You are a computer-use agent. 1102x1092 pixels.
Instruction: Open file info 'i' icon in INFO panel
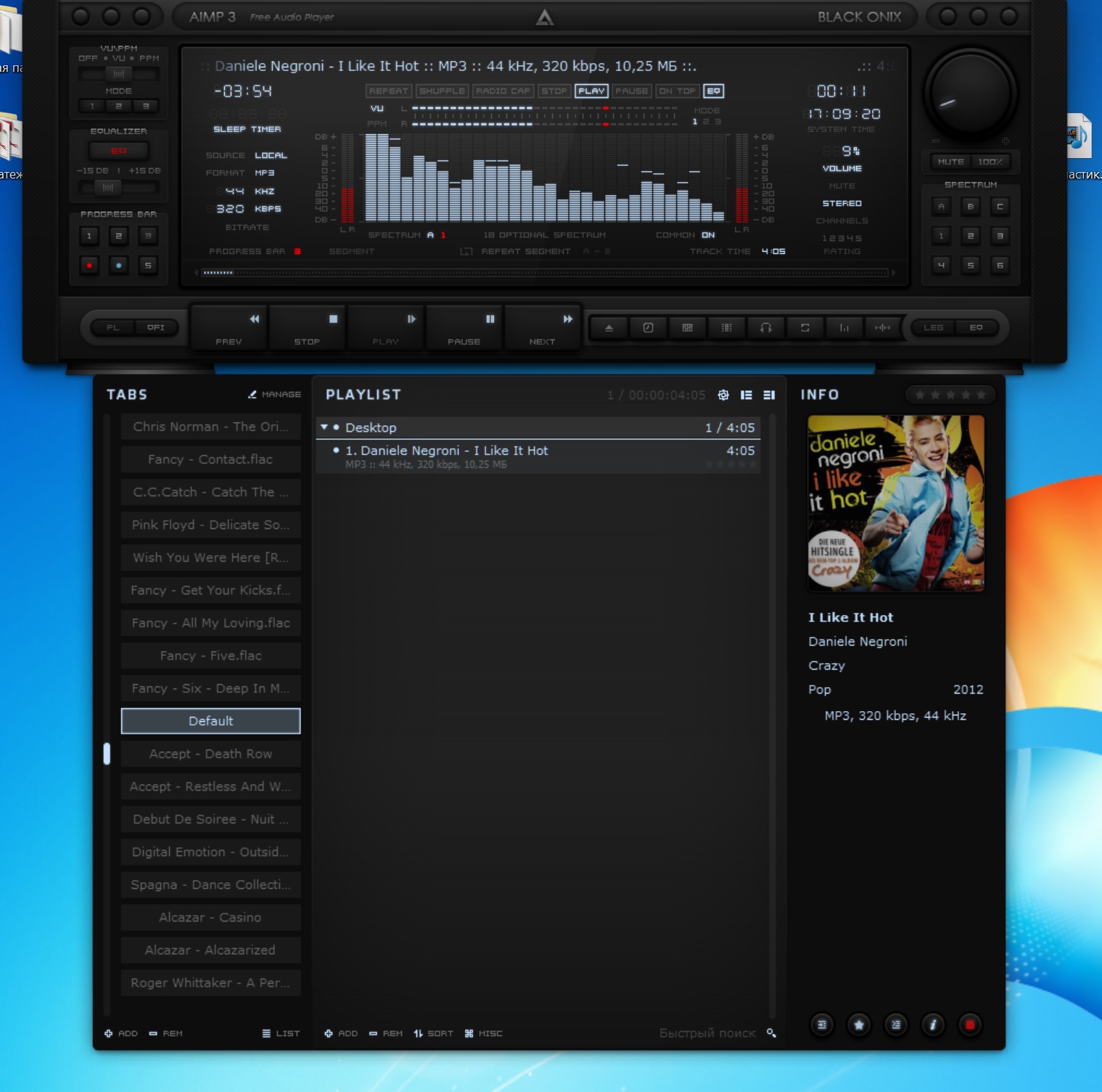933,1025
